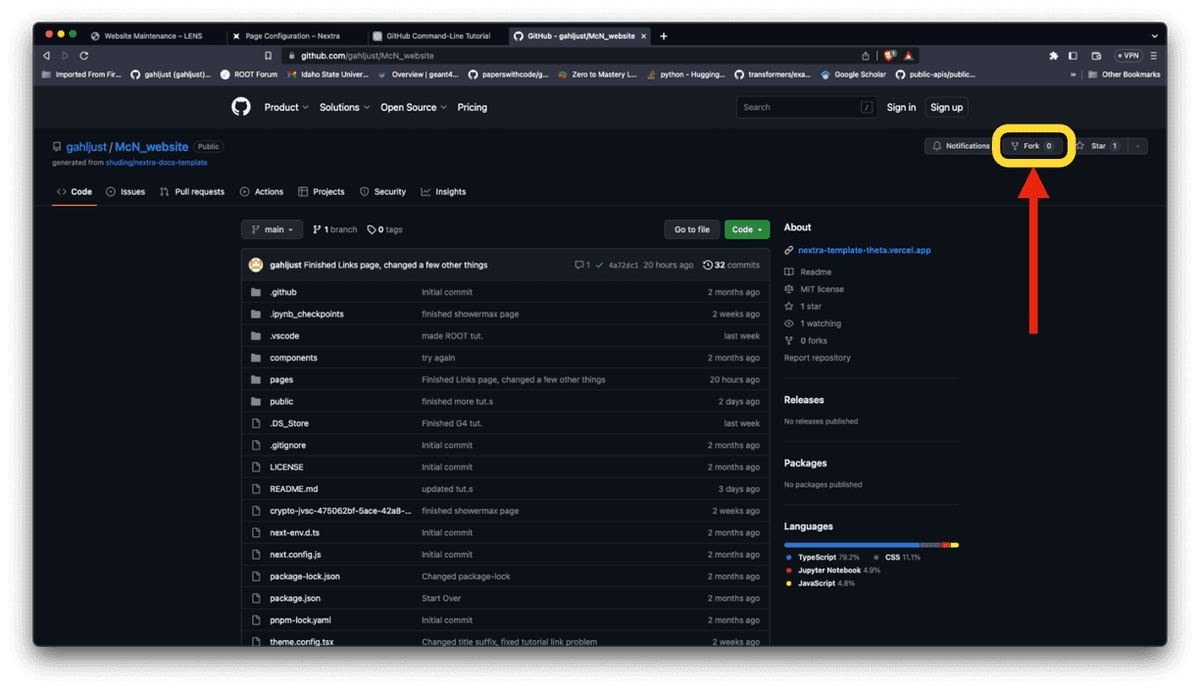
Task: Switch to Website Maintenance – LENS browser tab
Action: (153, 36)
